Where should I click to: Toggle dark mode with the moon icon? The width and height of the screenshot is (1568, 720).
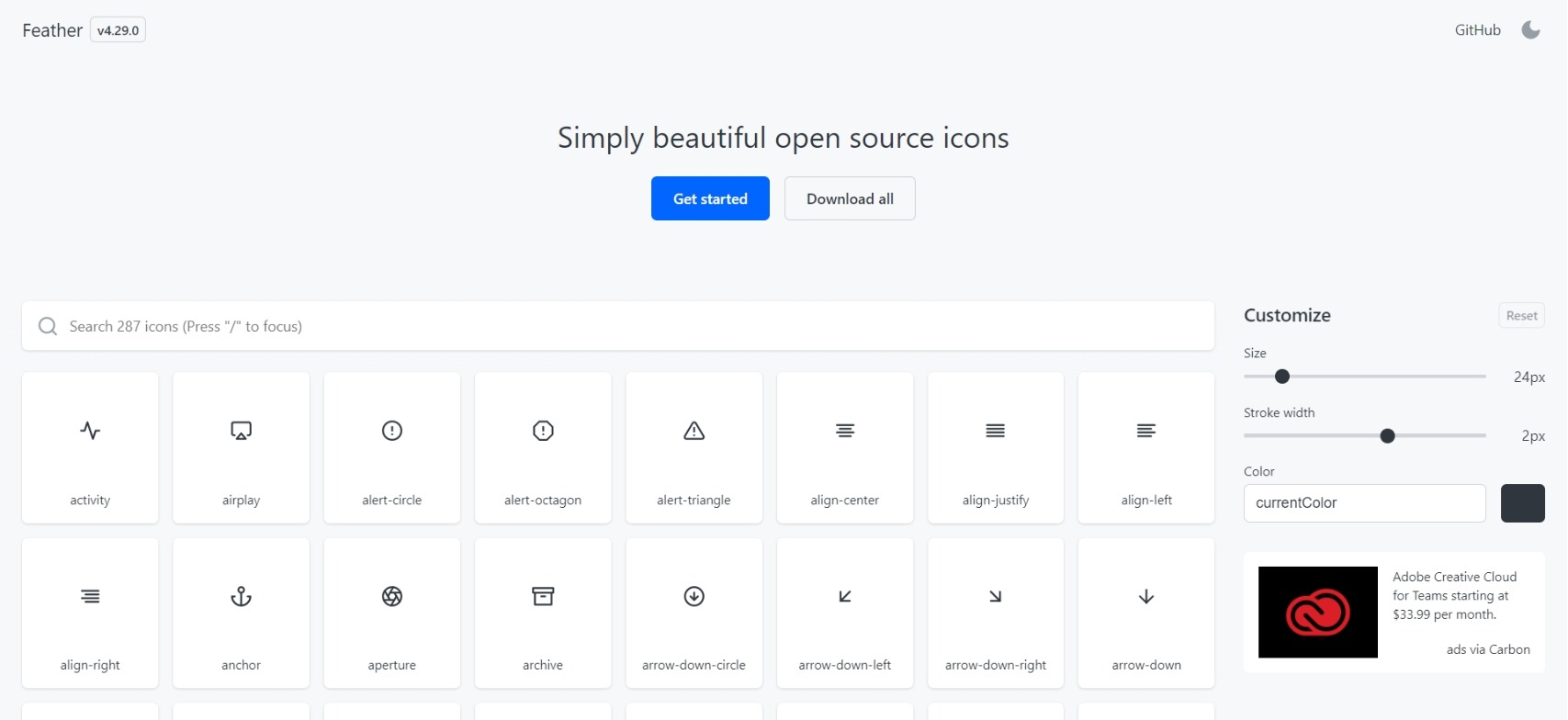1530,30
